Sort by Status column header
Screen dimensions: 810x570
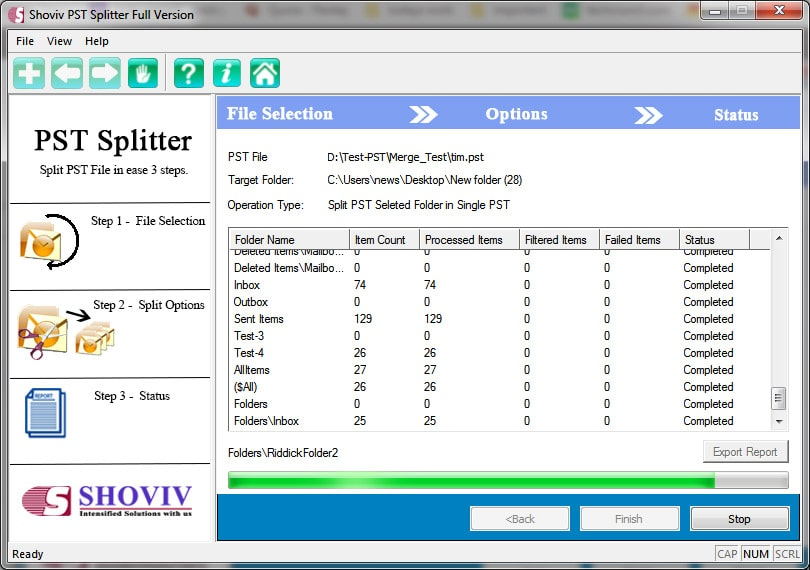point(714,240)
